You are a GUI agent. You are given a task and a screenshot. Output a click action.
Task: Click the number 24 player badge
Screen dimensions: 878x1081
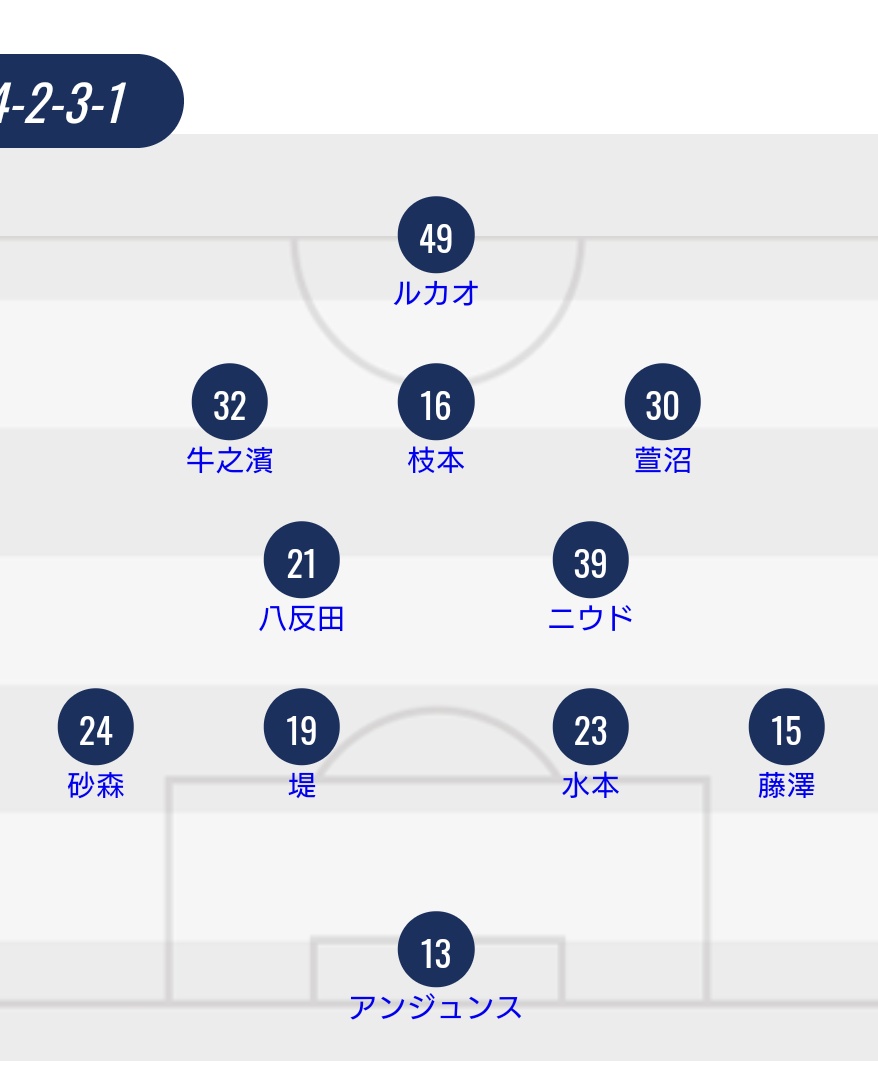(96, 727)
